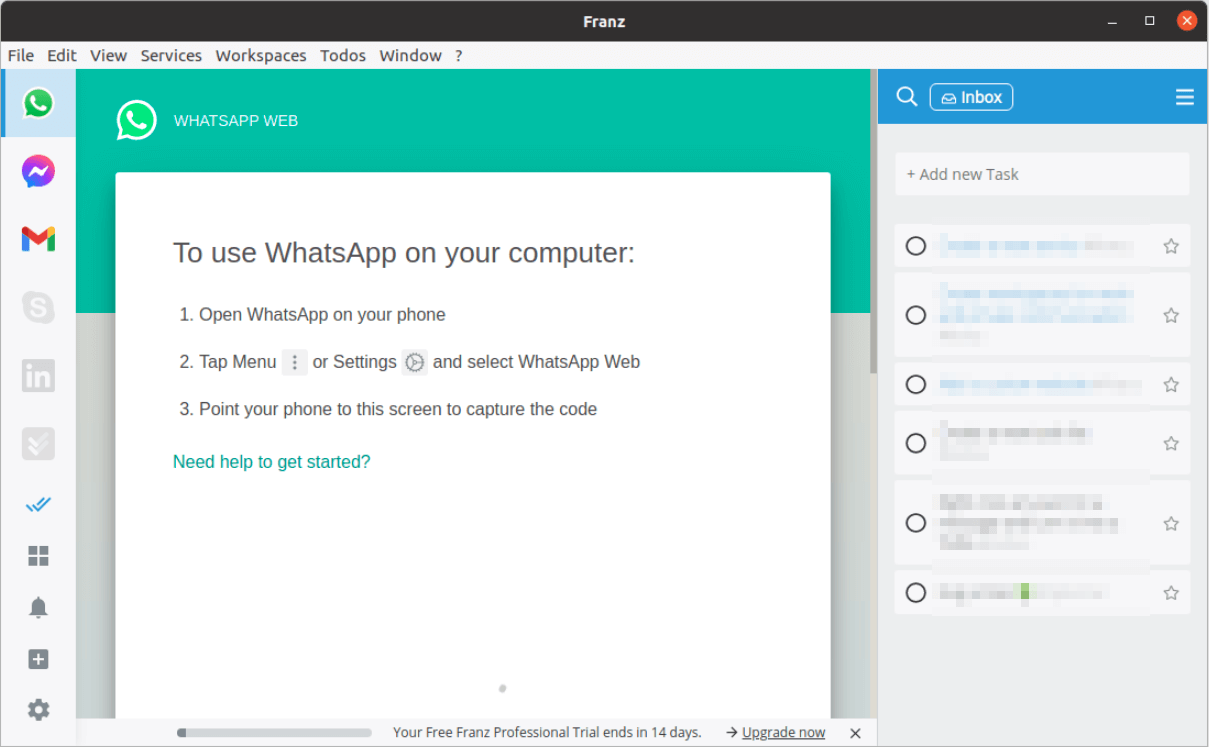Dismiss the trial banner with X
The image size is (1209, 747).
click(855, 733)
